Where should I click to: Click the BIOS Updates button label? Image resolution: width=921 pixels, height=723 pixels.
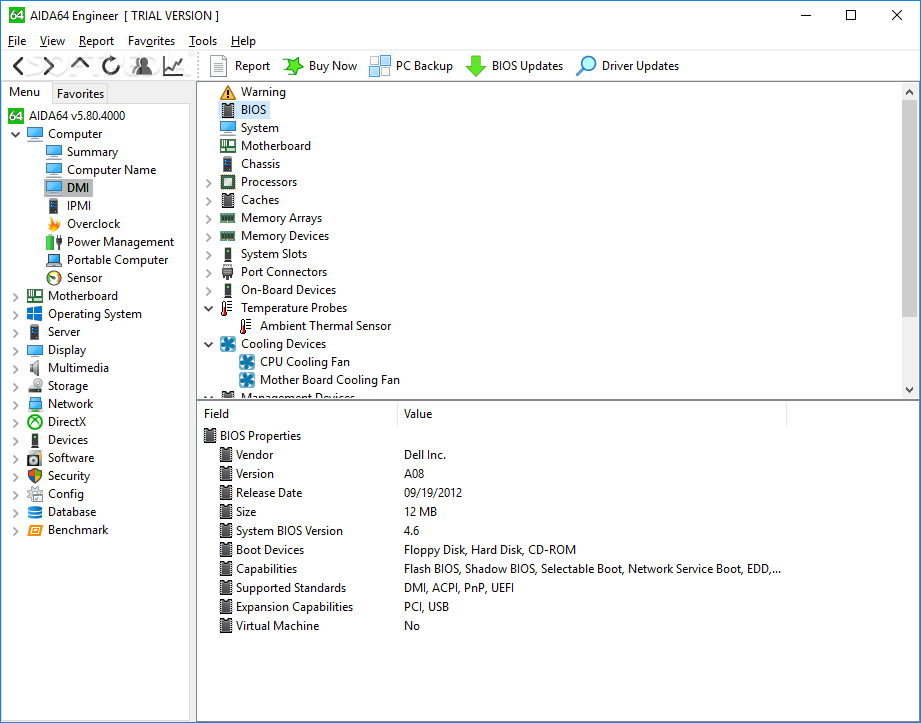[x=527, y=66]
